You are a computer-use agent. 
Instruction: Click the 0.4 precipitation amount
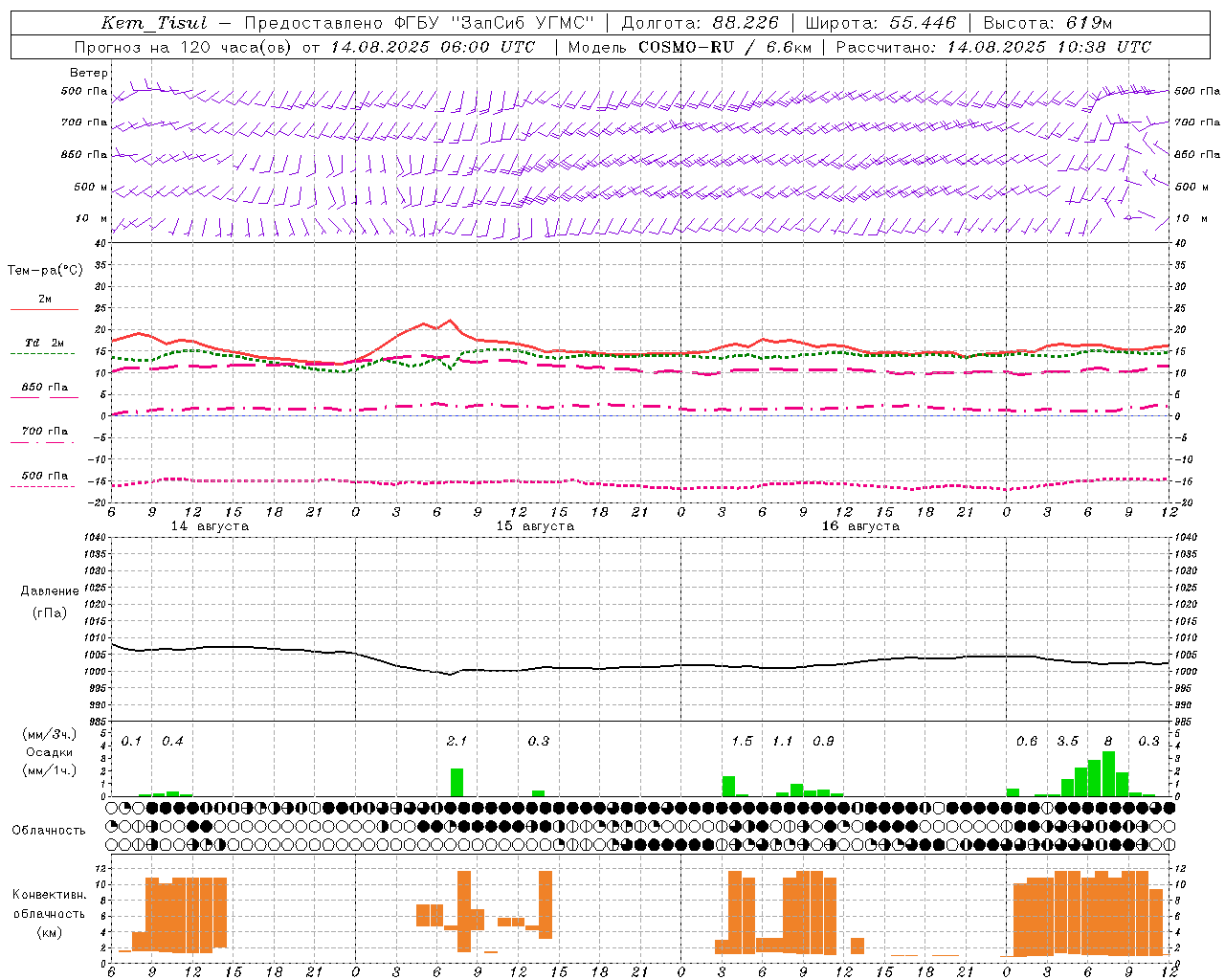coord(172,742)
